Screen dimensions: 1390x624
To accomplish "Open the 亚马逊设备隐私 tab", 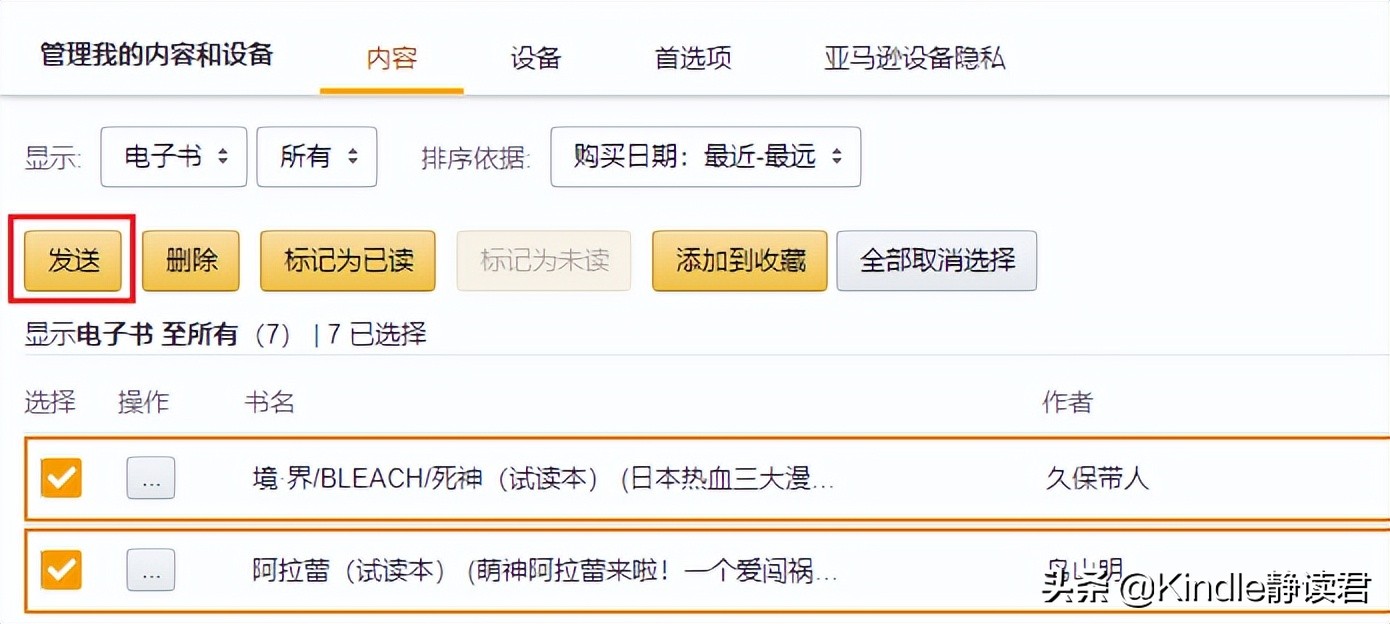I will (911, 59).
